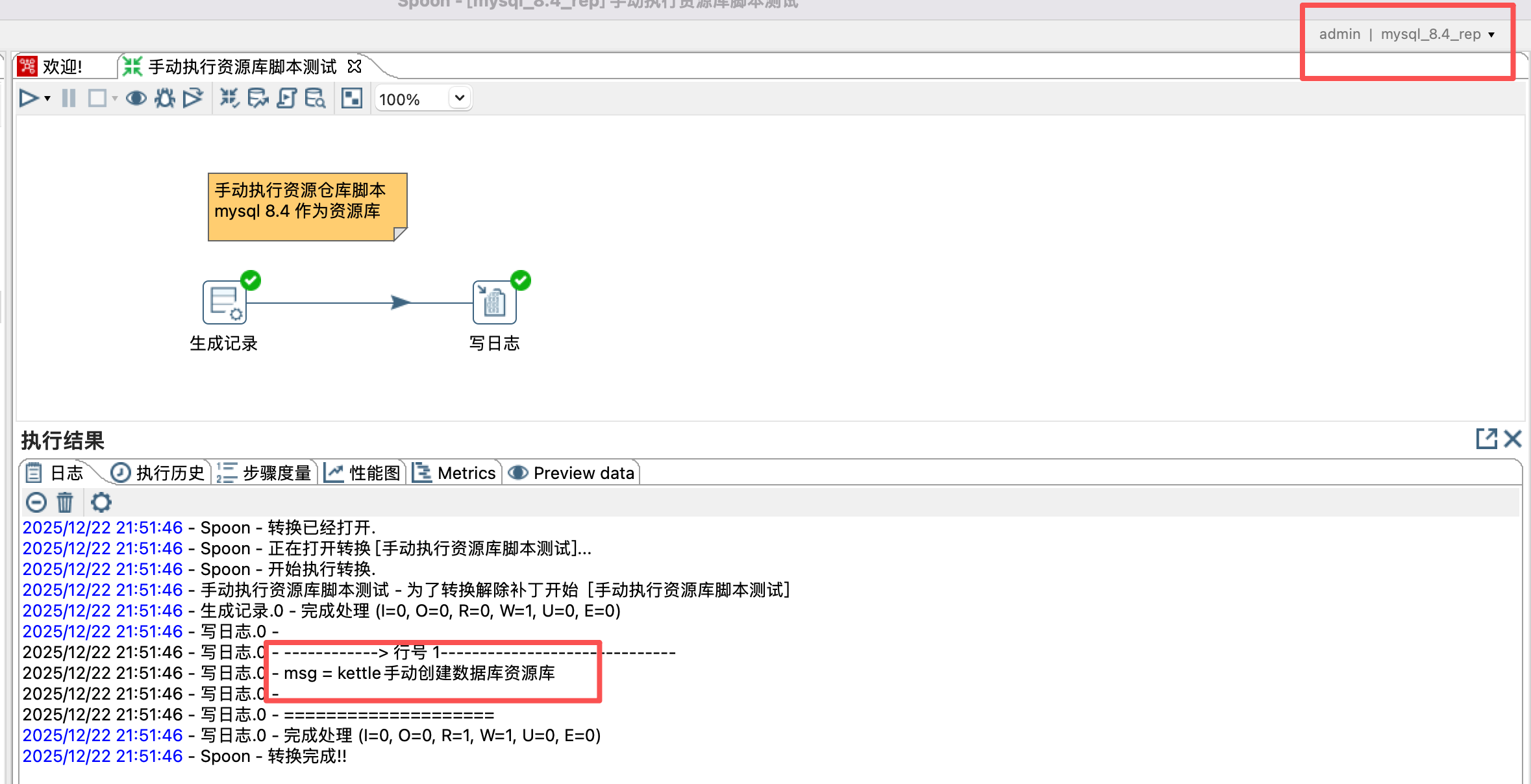Open the admin mysql_8.4_rep repository dropdown
This screenshot has width=1531, height=784.
pyautogui.click(x=1491, y=34)
